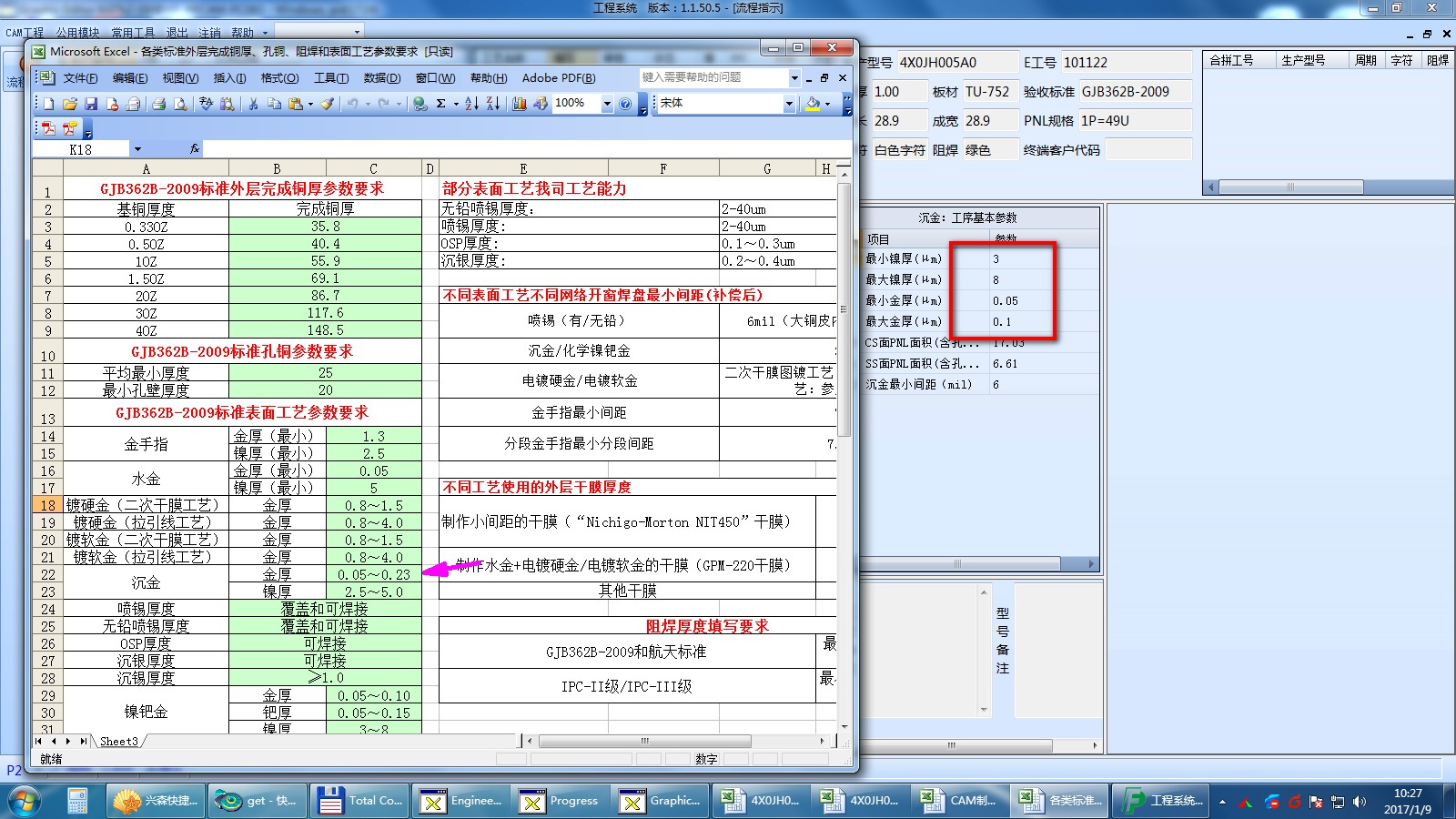The height and width of the screenshot is (819, 1456).
Task: Expand the Name Box dropdown next to K18
Action: coord(137,149)
